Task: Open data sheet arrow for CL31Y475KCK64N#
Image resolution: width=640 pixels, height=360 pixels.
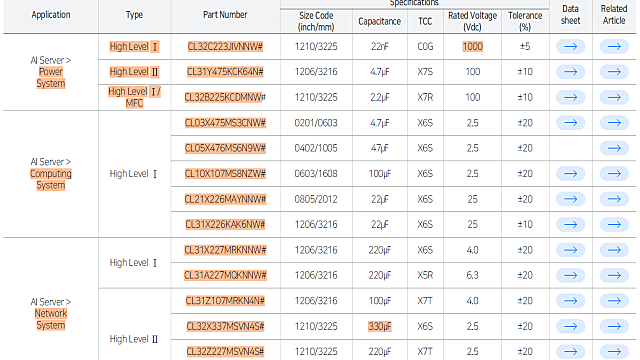Action: pos(570,72)
